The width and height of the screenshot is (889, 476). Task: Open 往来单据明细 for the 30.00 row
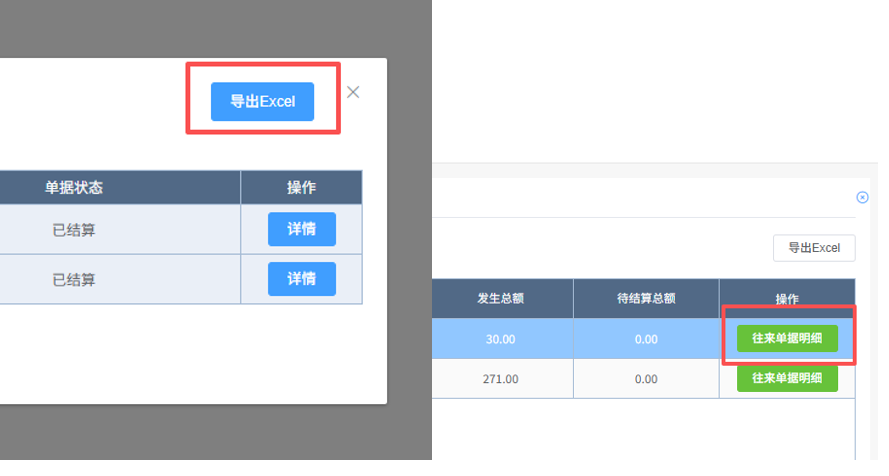point(787,338)
